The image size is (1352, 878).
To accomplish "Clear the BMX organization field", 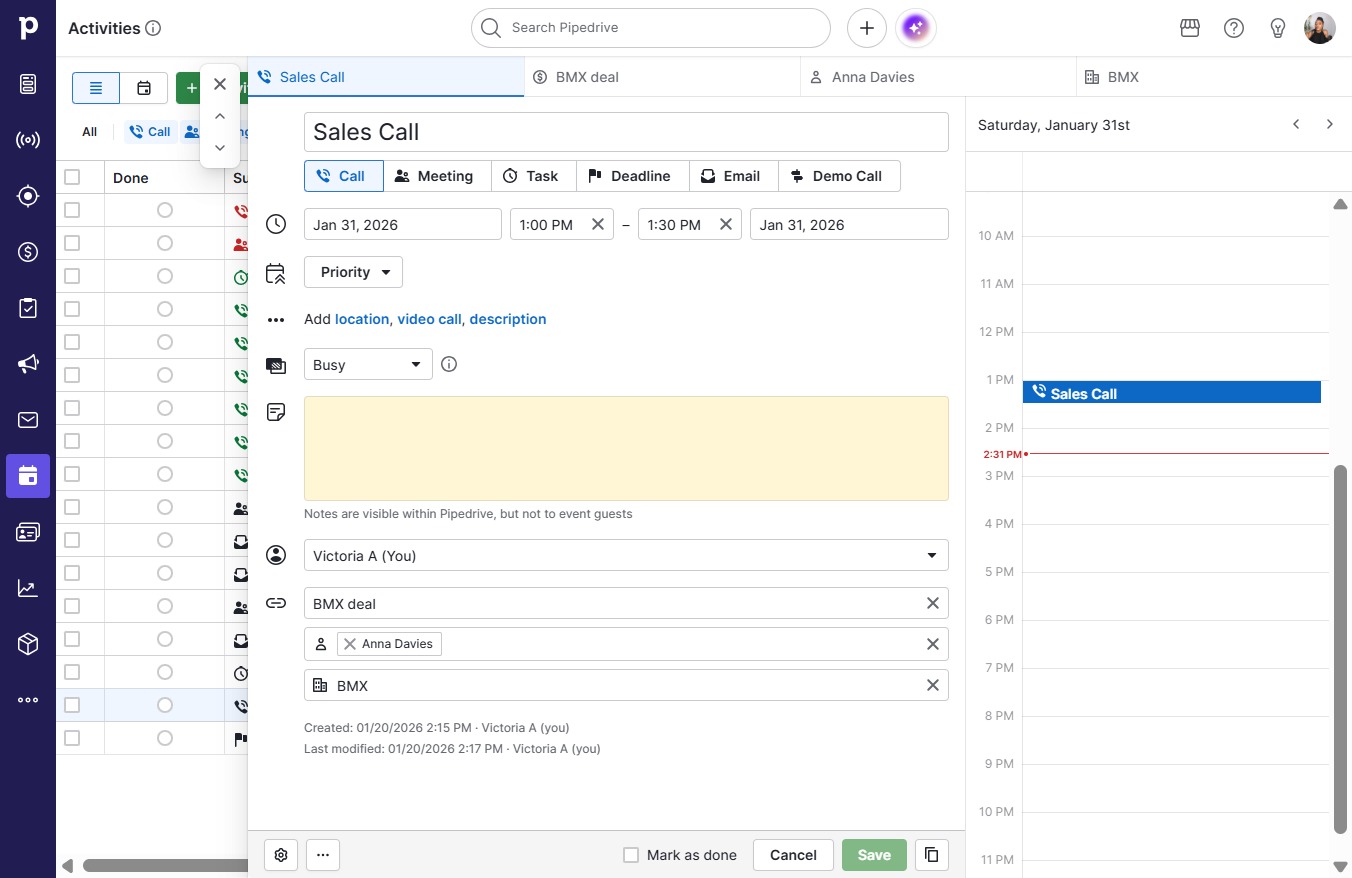I will tap(933, 685).
